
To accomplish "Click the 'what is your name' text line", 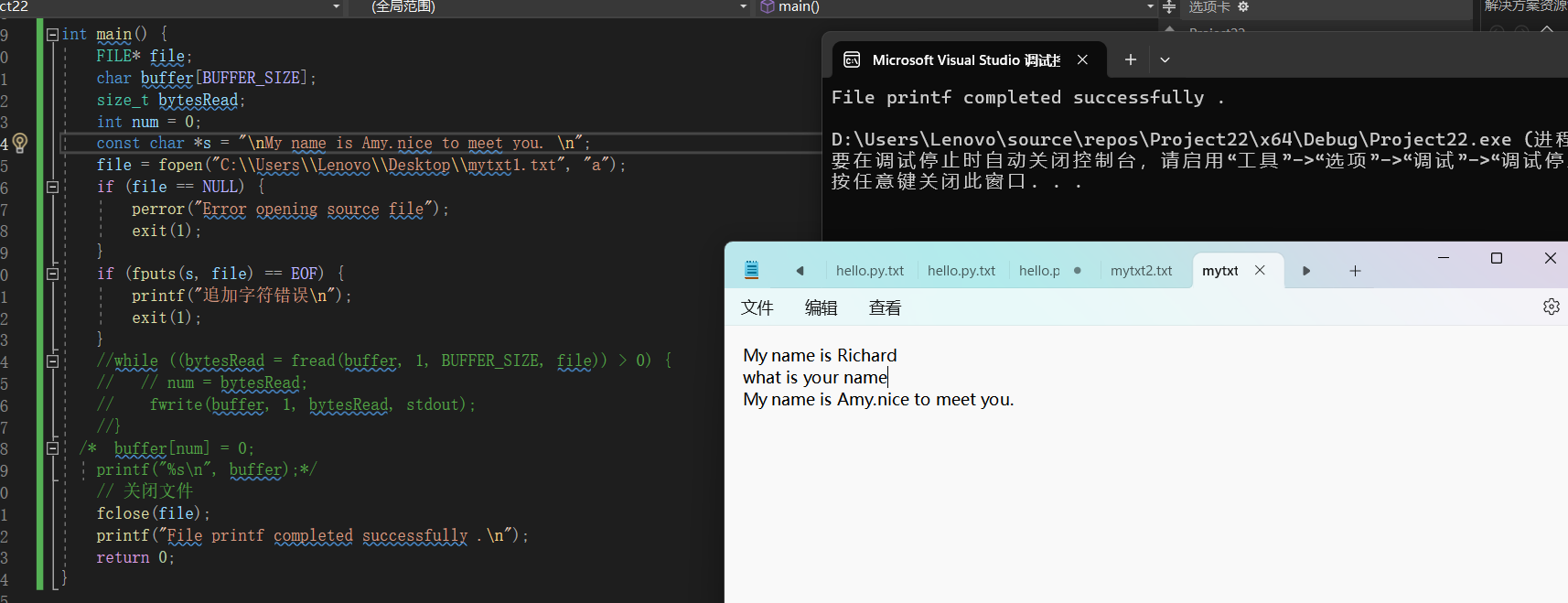I will (x=814, y=378).
